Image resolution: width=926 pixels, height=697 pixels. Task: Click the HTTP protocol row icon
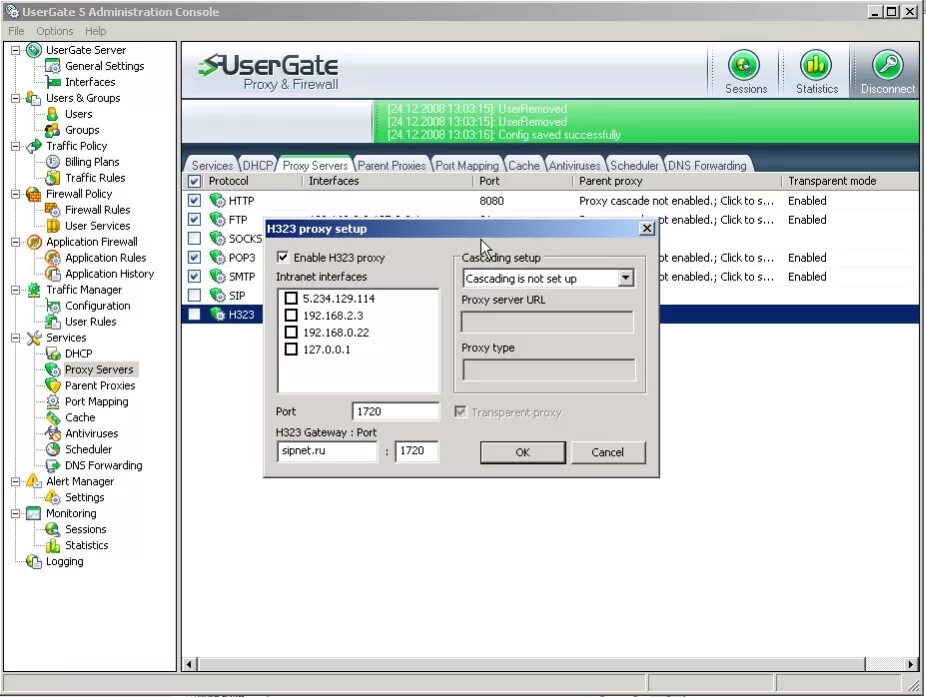[x=217, y=201]
